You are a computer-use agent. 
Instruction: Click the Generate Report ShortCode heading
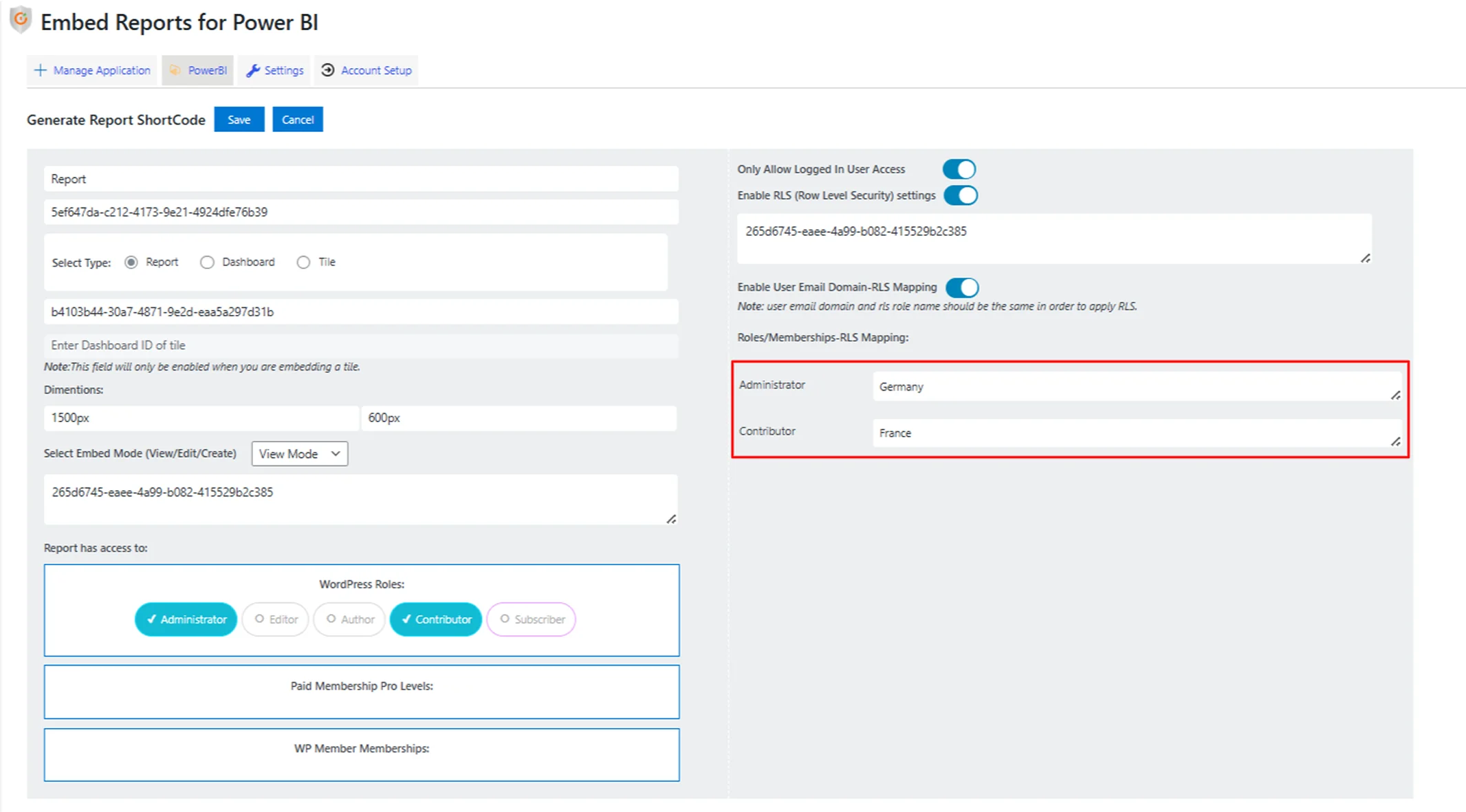pos(116,120)
